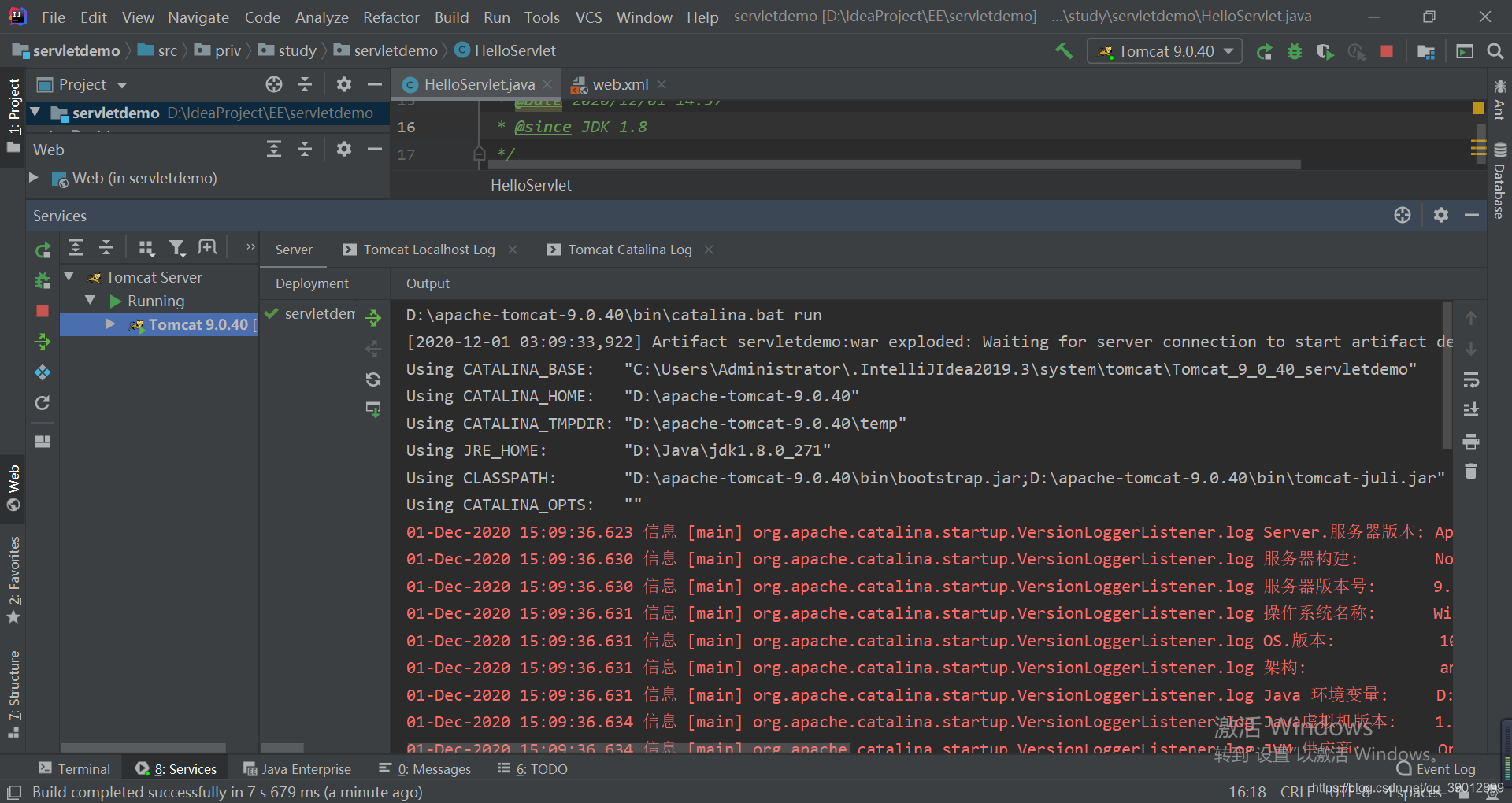This screenshot has height=803, width=1512.
Task: Toggle the Web tool window stripe button
Action: (x=13, y=488)
